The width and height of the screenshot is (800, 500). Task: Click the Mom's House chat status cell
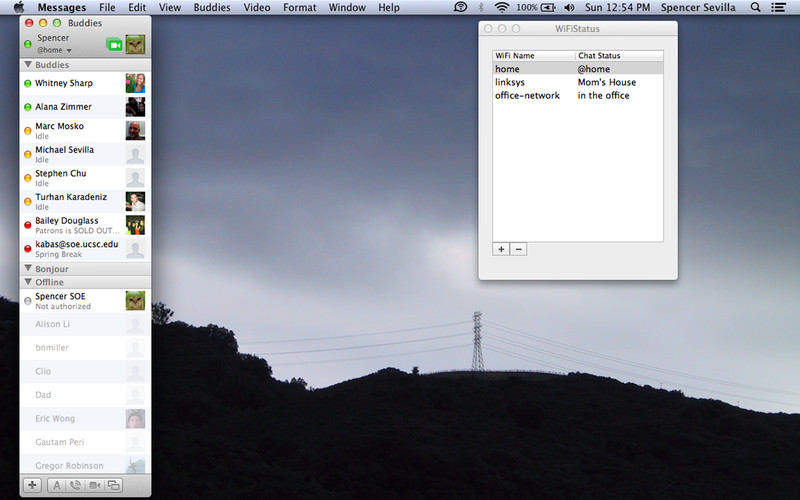click(607, 82)
